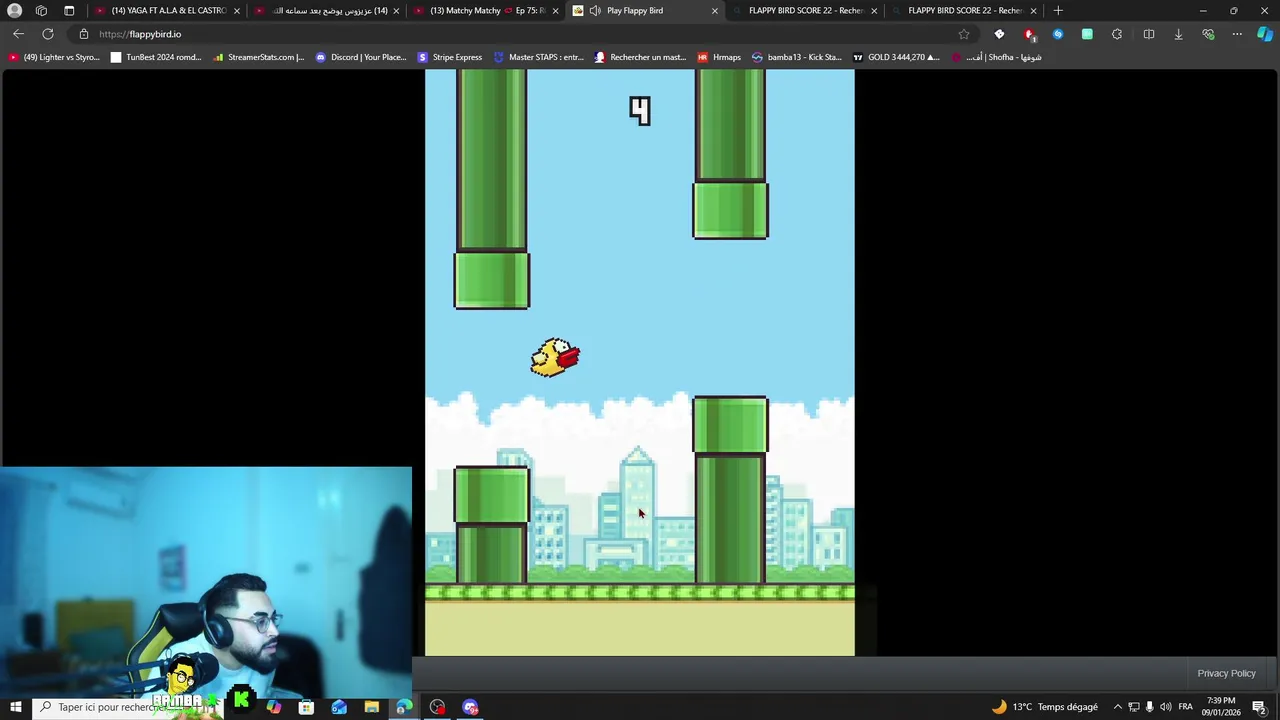Open StreamerStats.com bookmark
1280x720 pixels.
[259, 57]
